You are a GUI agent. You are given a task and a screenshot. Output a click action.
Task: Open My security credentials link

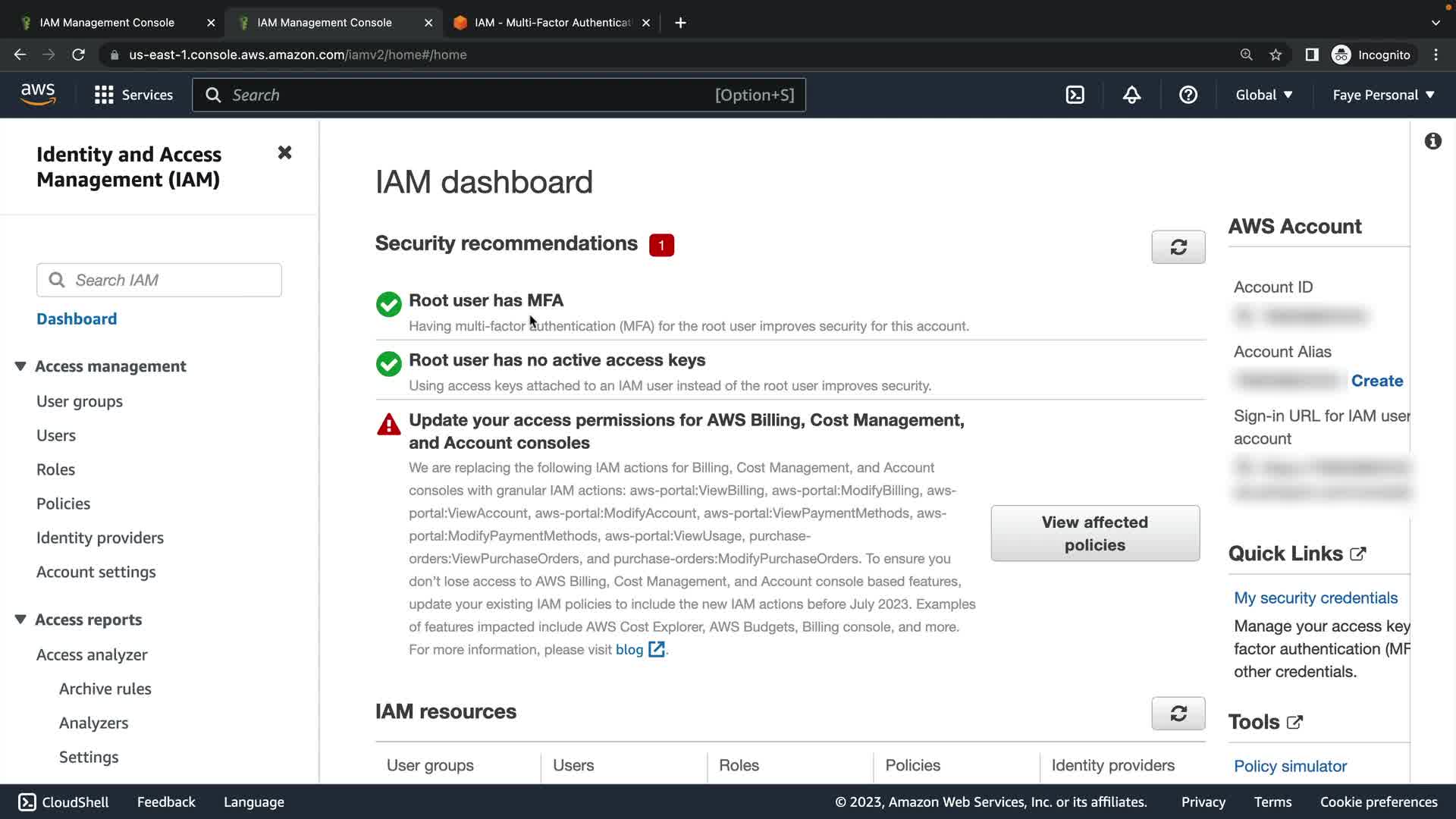[1315, 598]
